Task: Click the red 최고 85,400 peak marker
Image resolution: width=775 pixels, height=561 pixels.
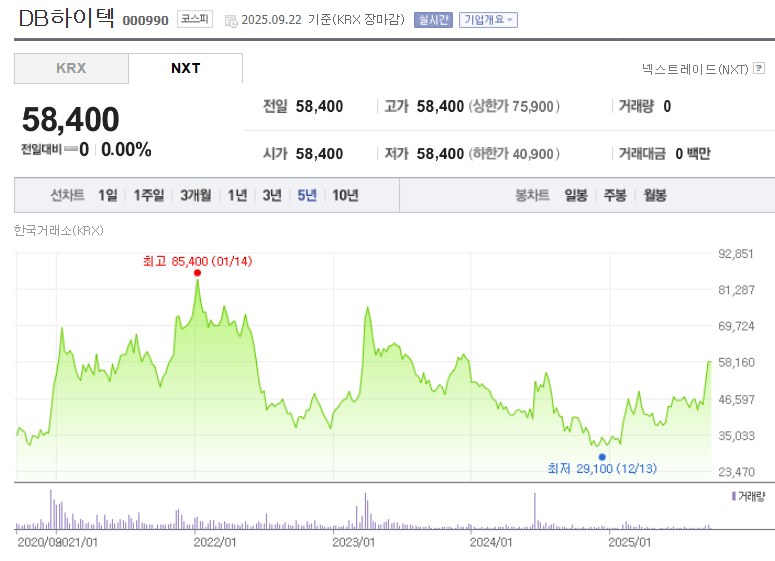Action: click(197, 273)
